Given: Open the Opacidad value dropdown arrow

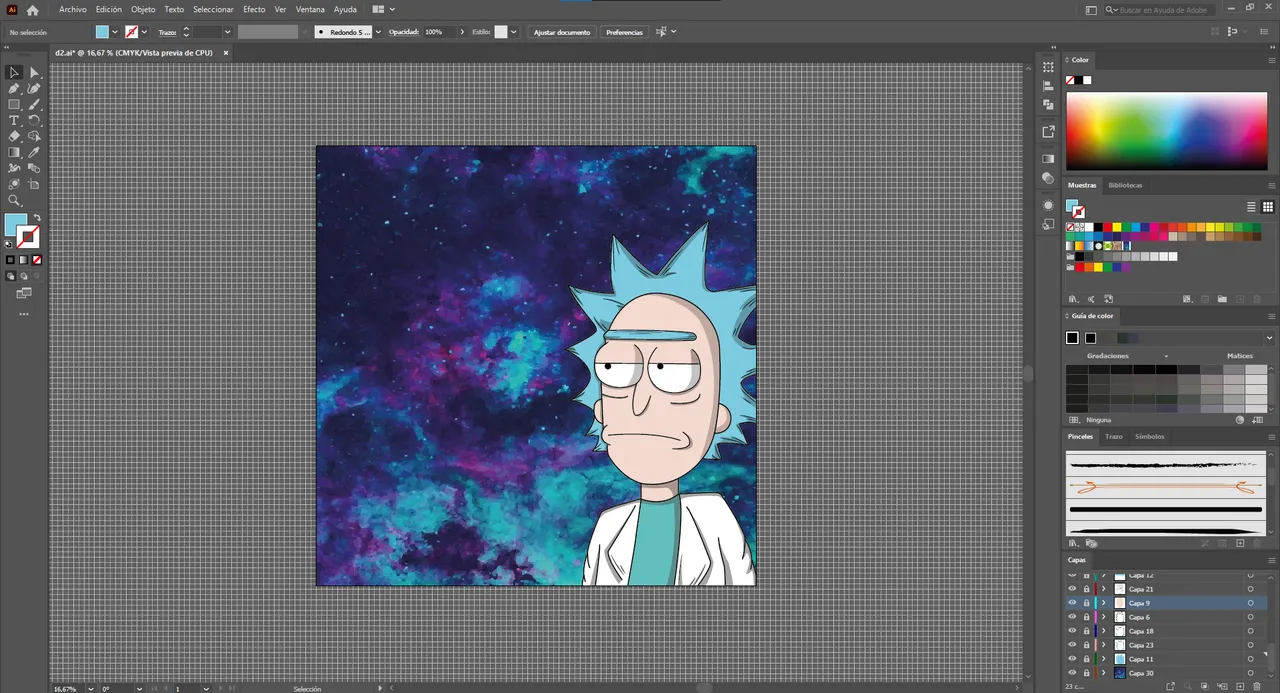Looking at the screenshot, I should tap(462, 32).
